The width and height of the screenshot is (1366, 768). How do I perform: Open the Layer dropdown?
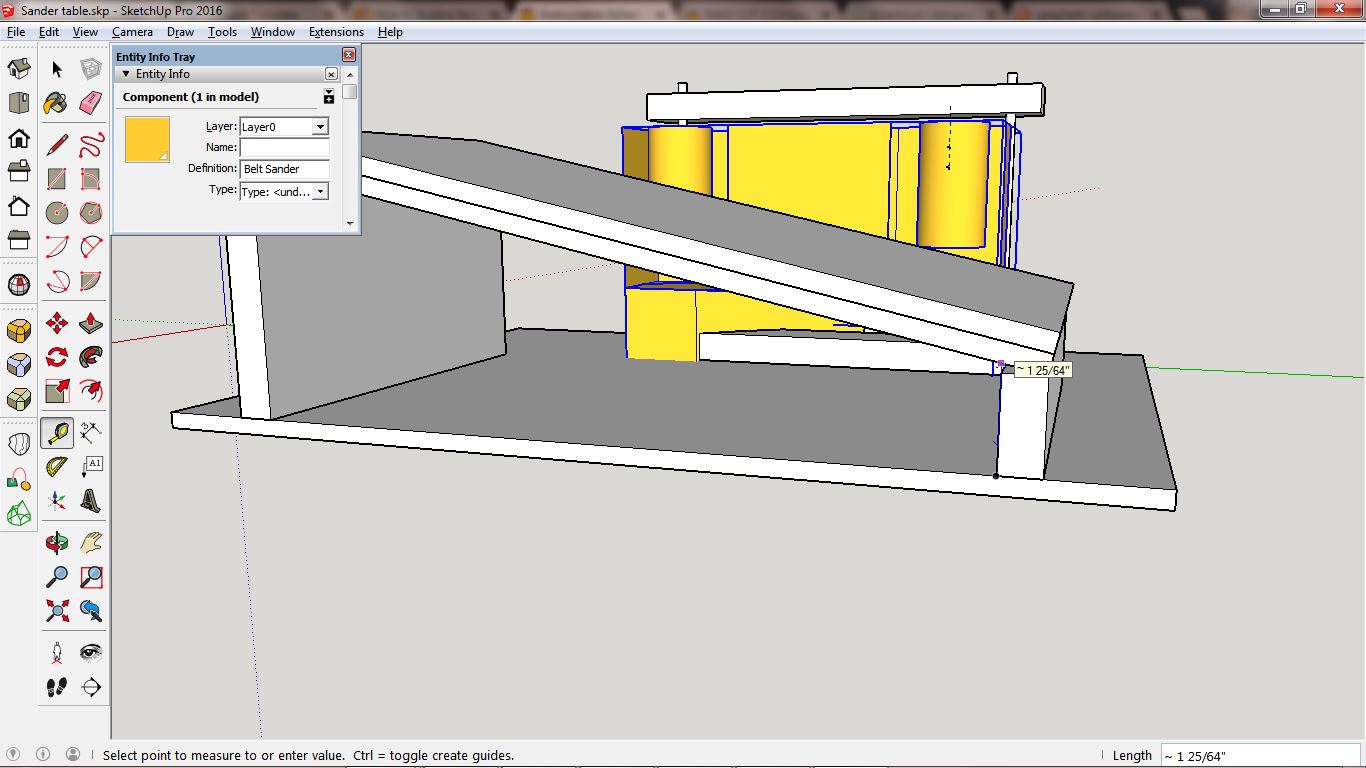[x=320, y=127]
